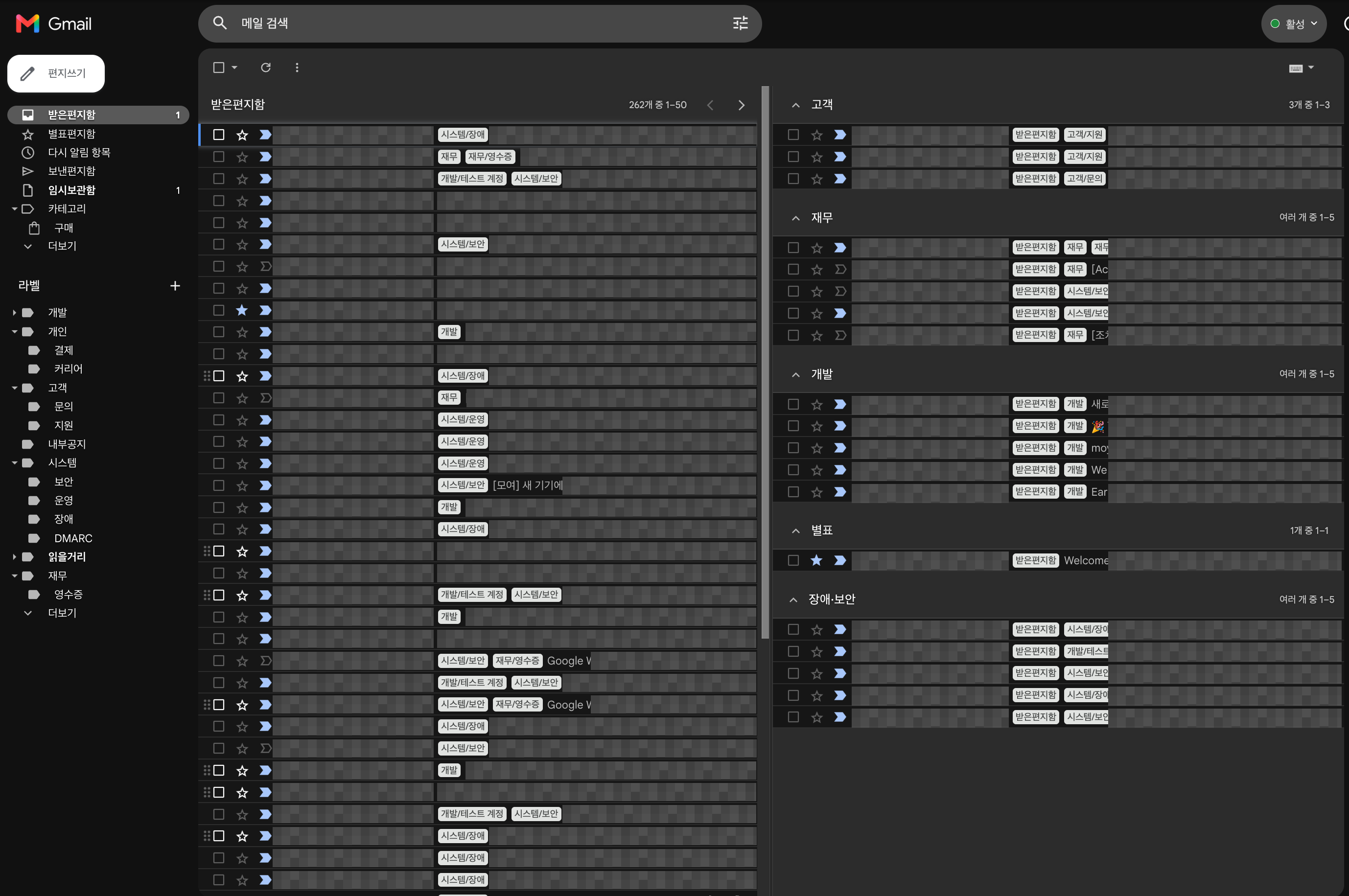Open the 내부공지 label

(x=67, y=444)
